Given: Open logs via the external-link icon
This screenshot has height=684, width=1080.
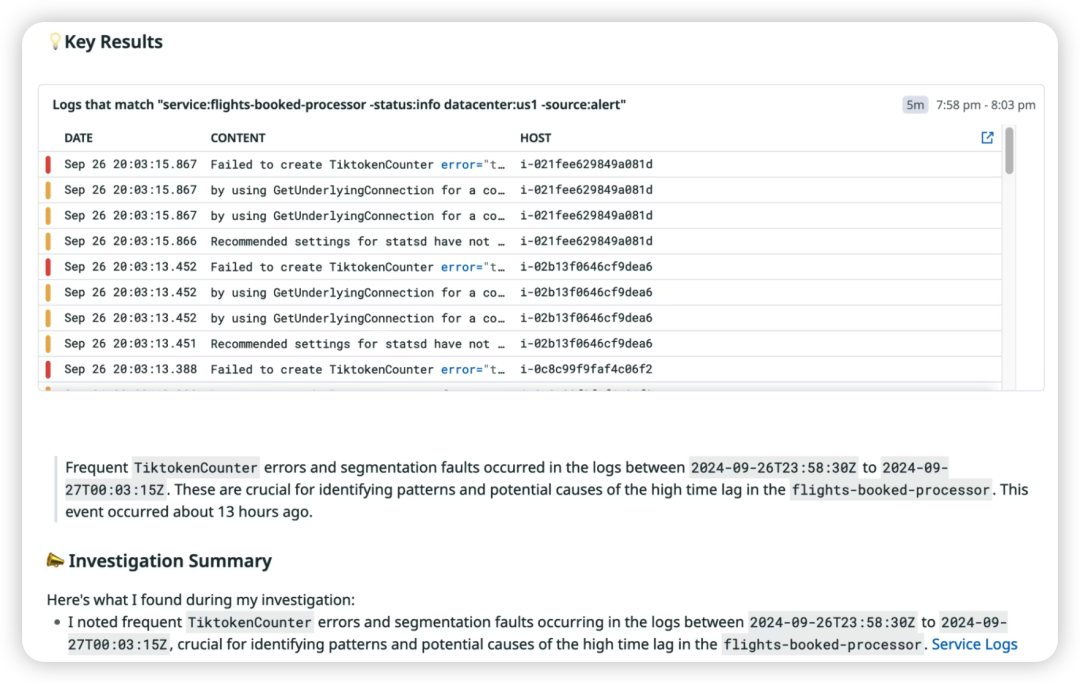Looking at the screenshot, I should tap(987, 138).
